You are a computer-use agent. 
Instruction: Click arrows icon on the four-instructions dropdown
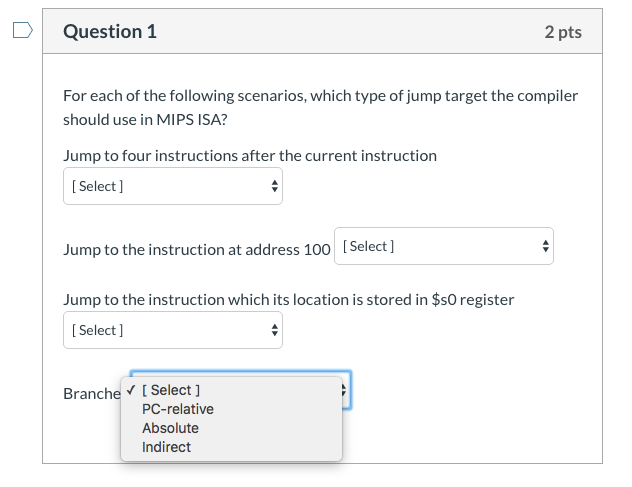pos(274,187)
